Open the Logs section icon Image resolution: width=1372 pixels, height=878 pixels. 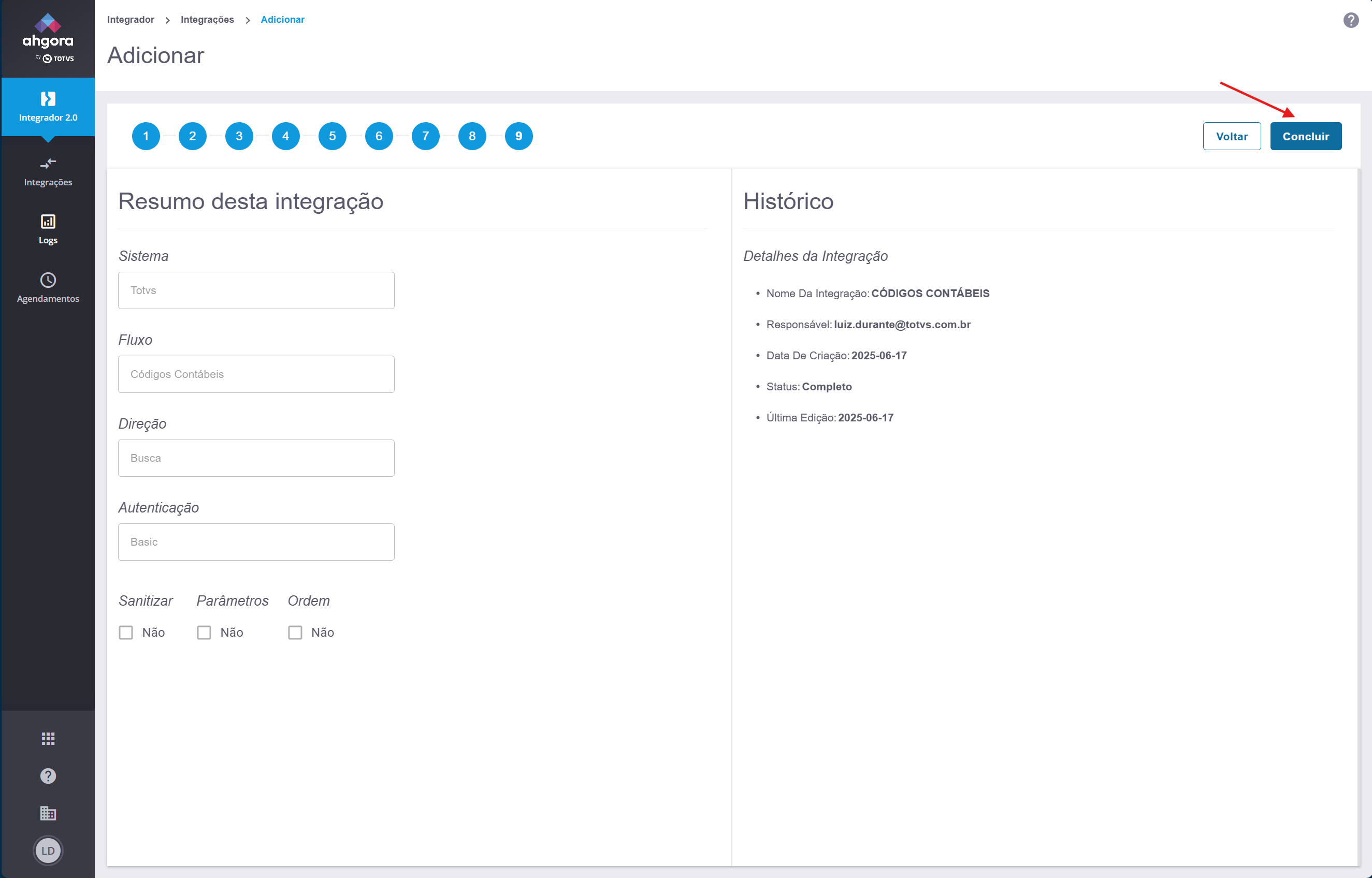pos(48,221)
